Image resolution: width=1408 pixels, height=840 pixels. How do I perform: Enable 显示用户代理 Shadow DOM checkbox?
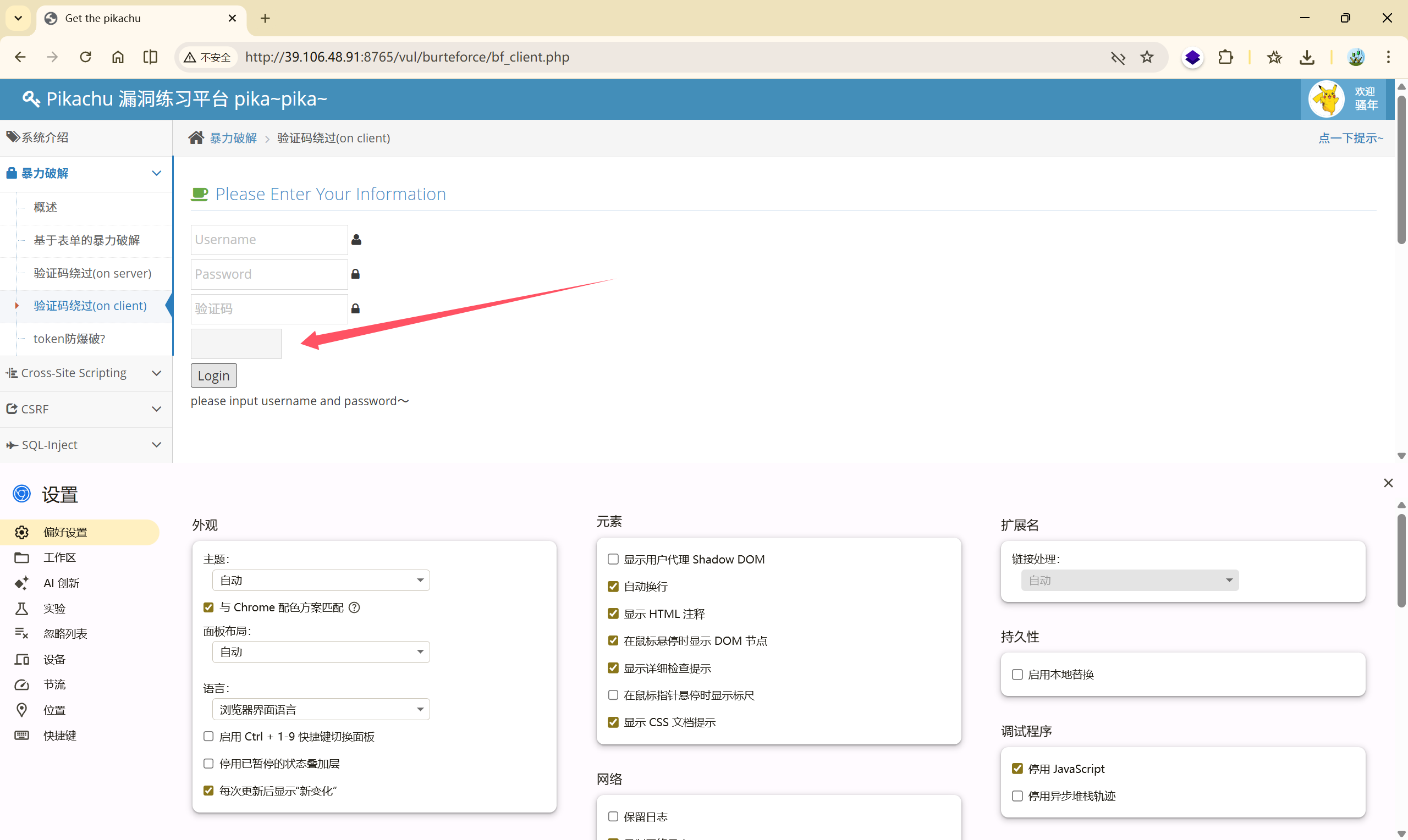(x=613, y=559)
